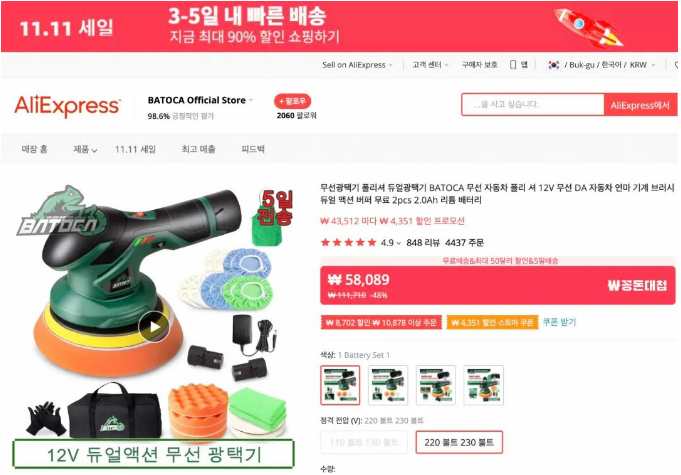Screen dimensions: 681x475
Task: Expand the Sell on AliExpress dropdown
Action: [x=357, y=65]
